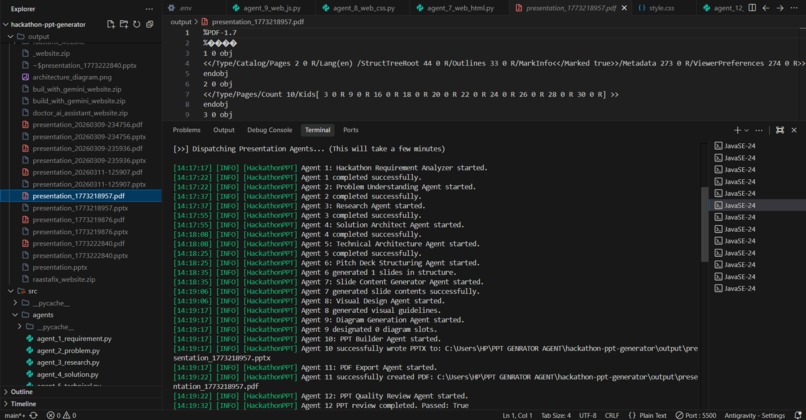Viewport: 806px width, 420px height.
Task: Refresh the Explorer file tree
Action: pyautogui.click(x=137, y=24)
